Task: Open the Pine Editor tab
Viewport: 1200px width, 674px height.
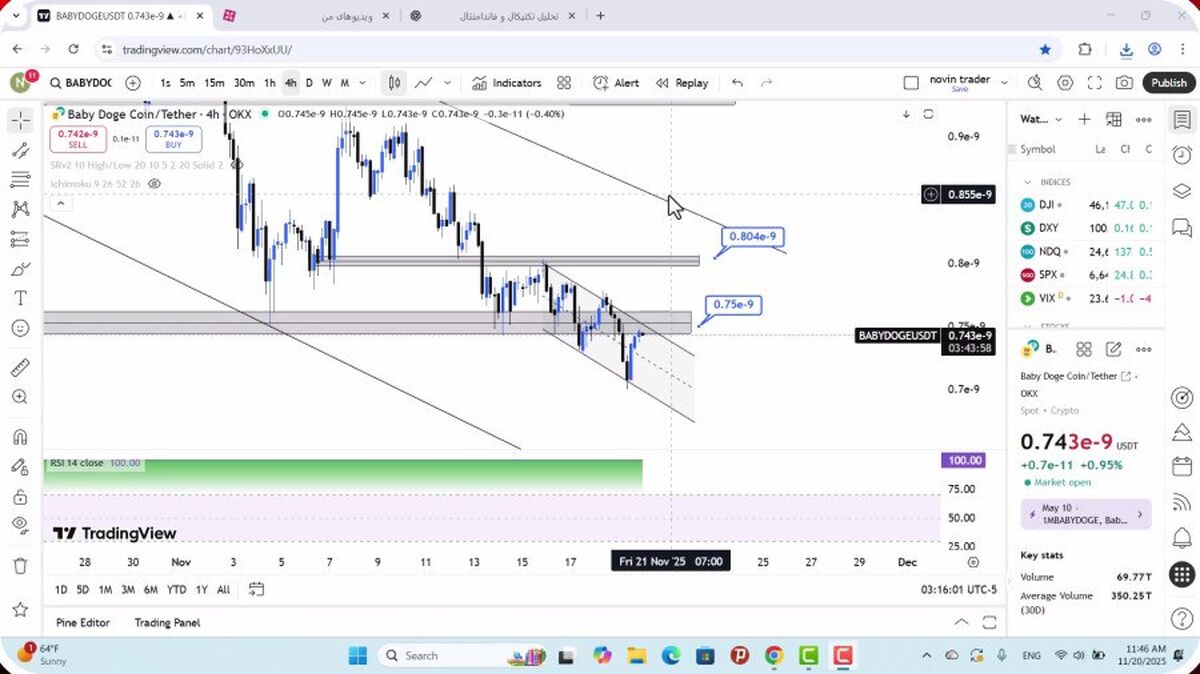Action: [83, 622]
